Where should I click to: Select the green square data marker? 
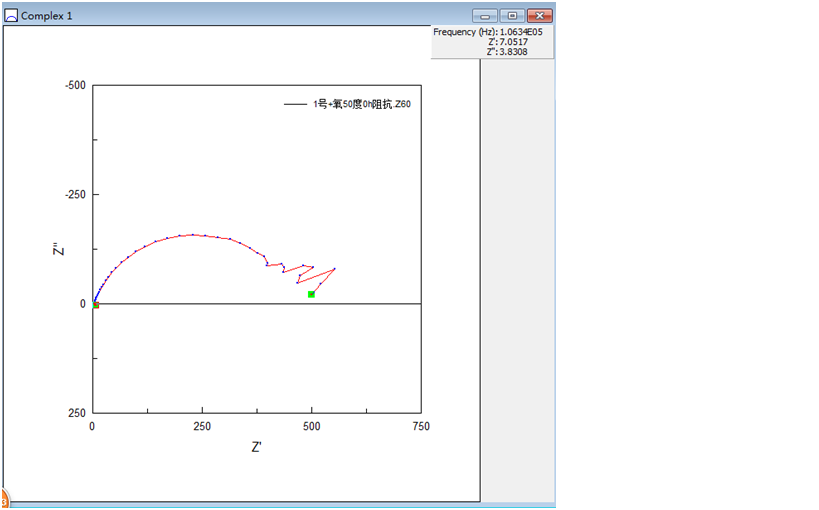point(311,295)
